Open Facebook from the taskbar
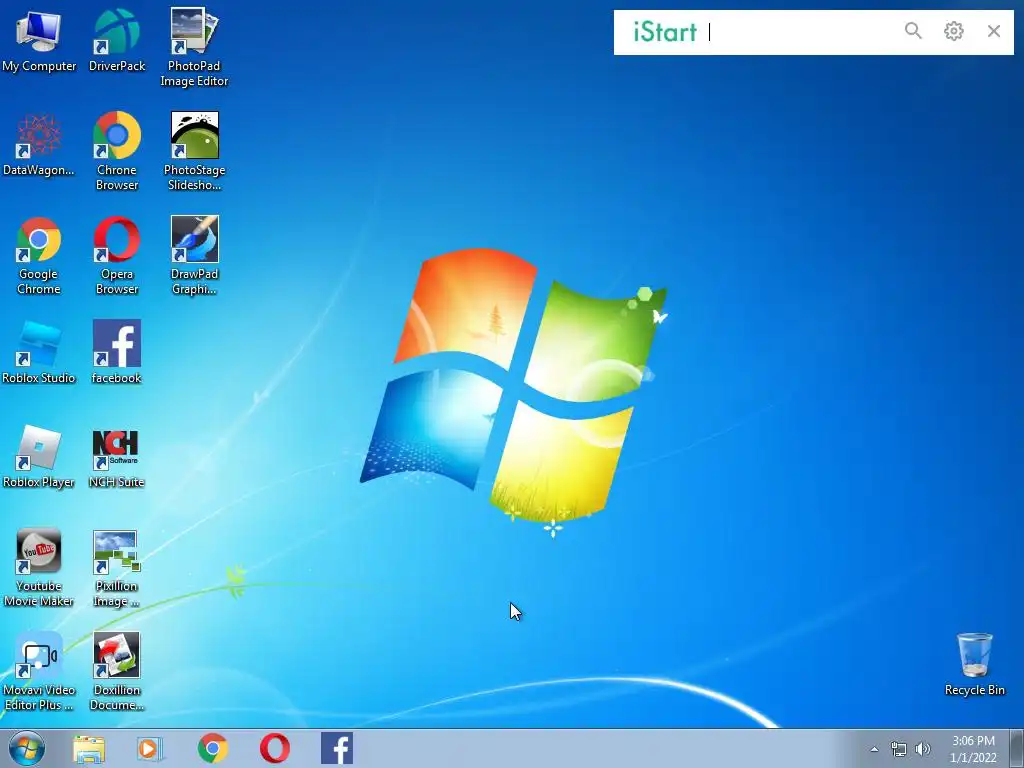Image resolution: width=1024 pixels, height=768 pixels. [x=337, y=748]
